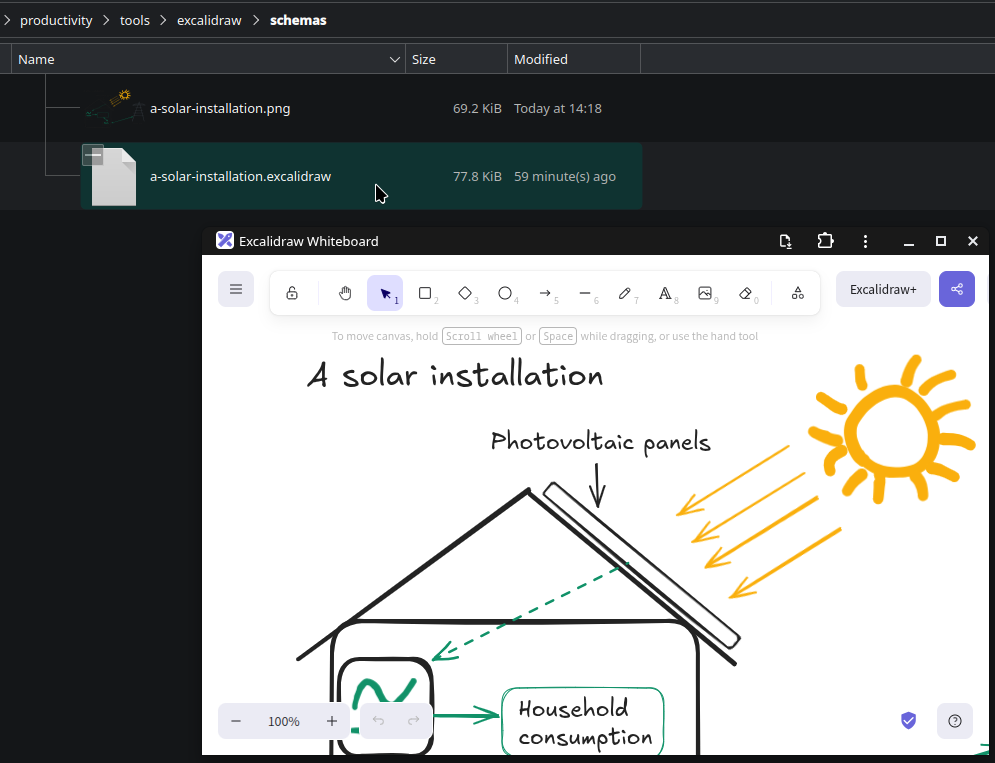Screen dimensions: 995x763
Task: Open the window's three-dot options menu
Action: point(865,241)
